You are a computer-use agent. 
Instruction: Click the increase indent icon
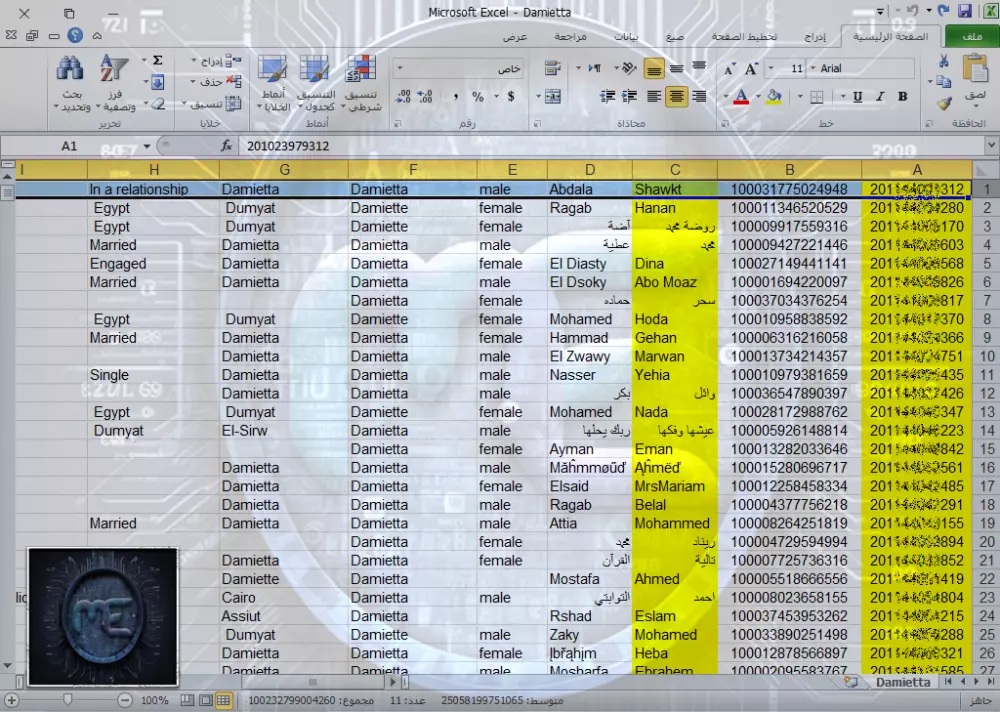pyautogui.click(x=607, y=96)
